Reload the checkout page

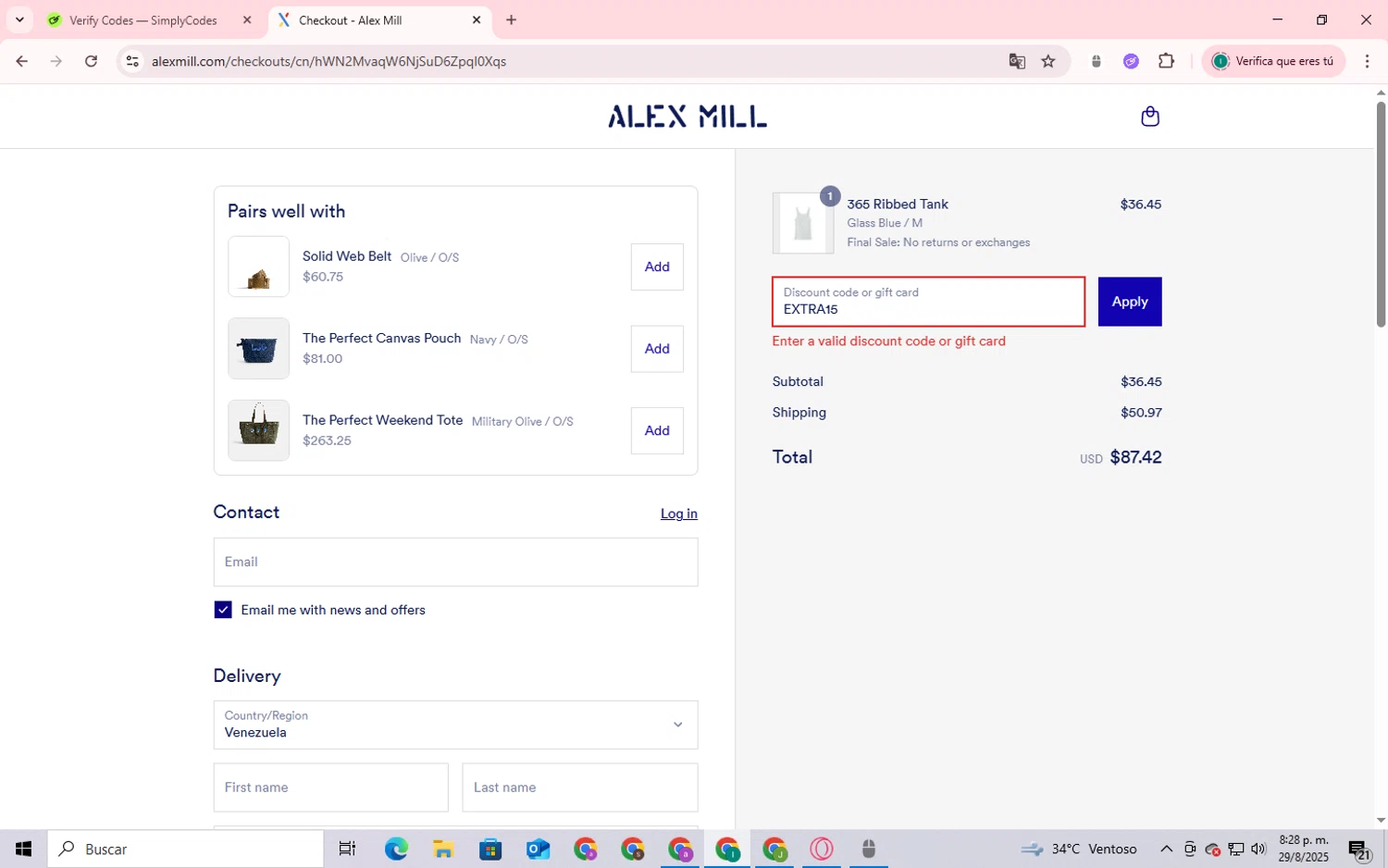click(x=91, y=61)
